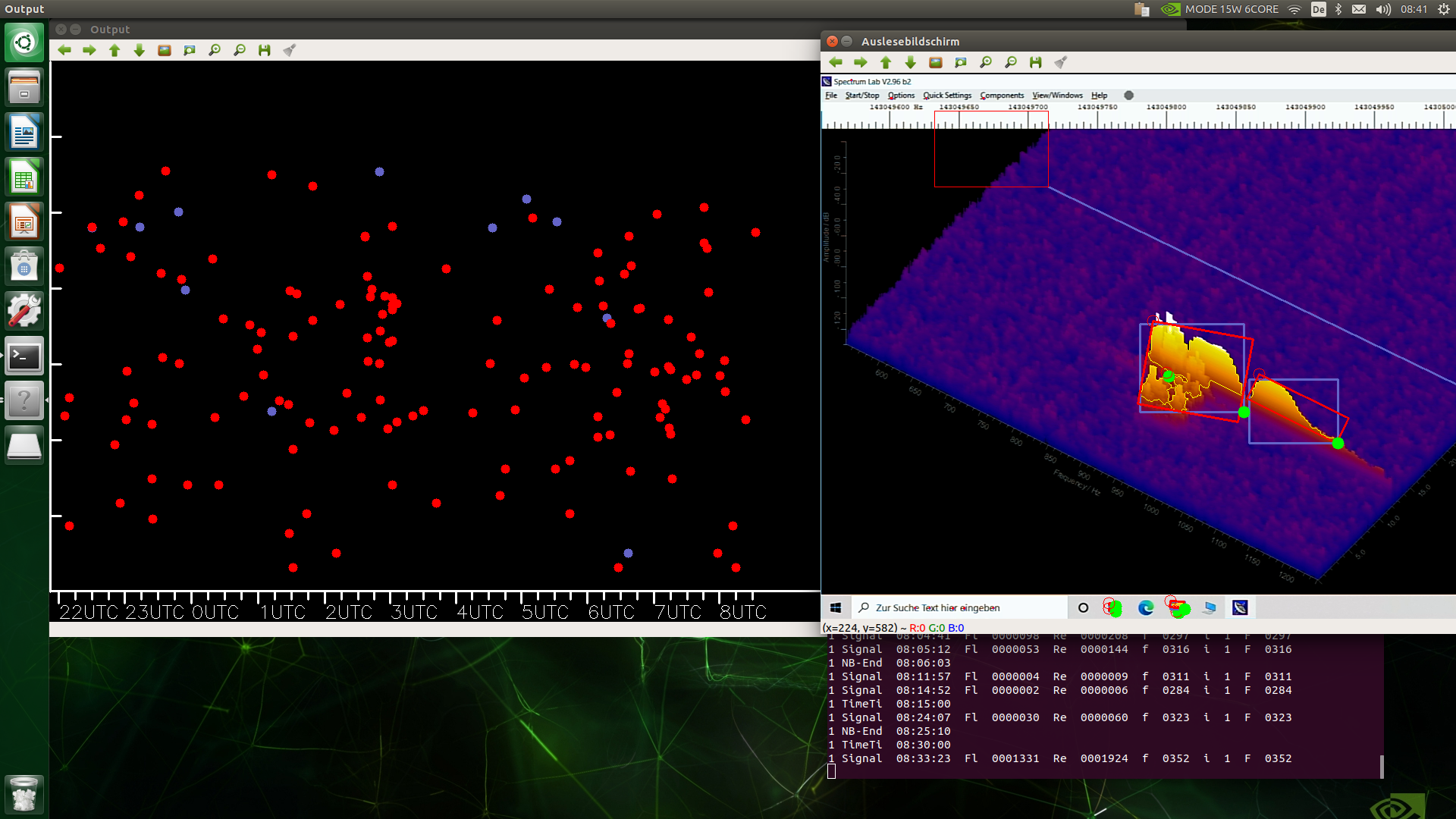
Task: Fit zoom icon in Auslesebildschirm toolbar
Action: pos(961,62)
